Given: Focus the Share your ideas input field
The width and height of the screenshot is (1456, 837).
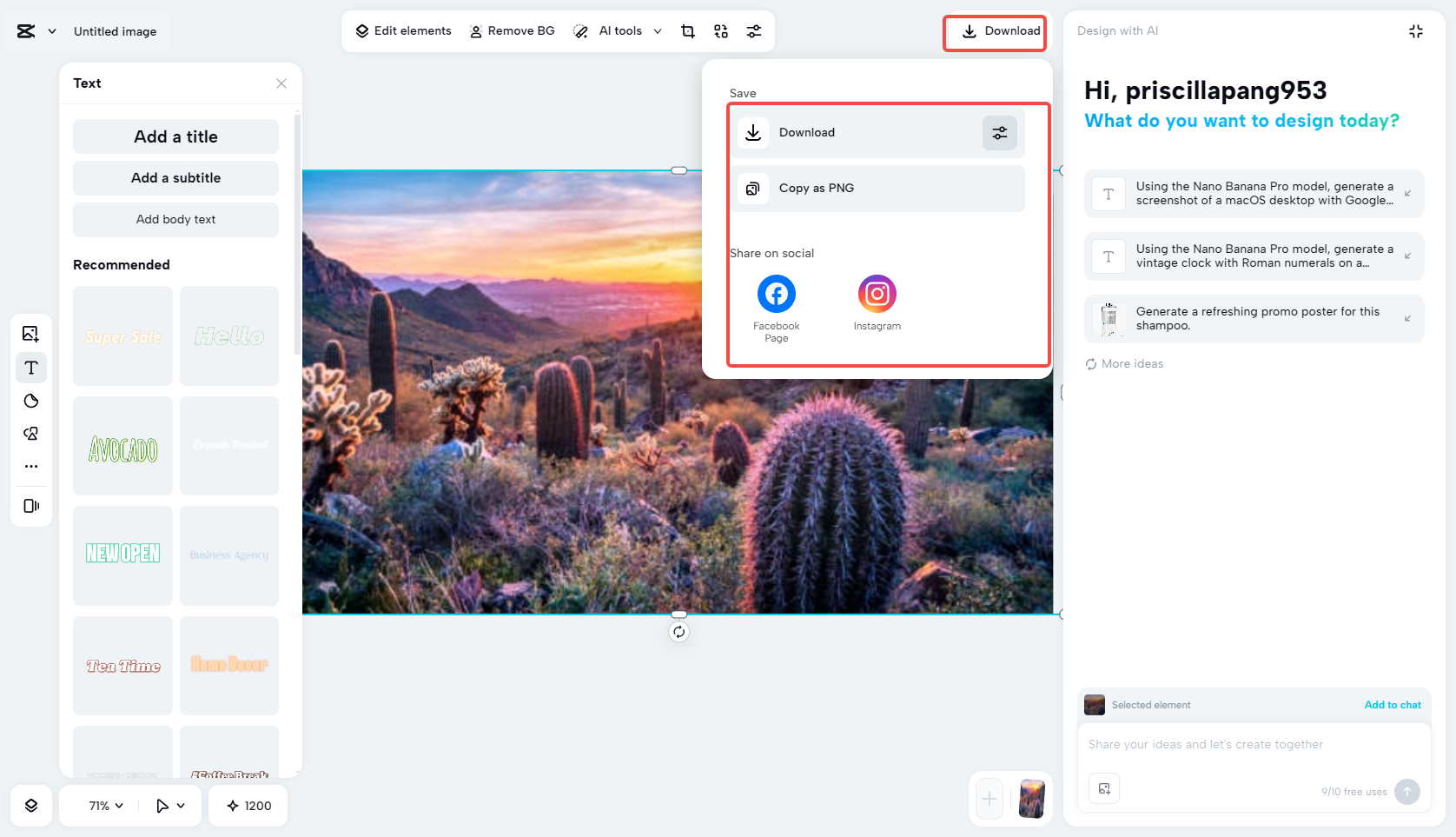Looking at the screenshot, I should point(1254,745).
